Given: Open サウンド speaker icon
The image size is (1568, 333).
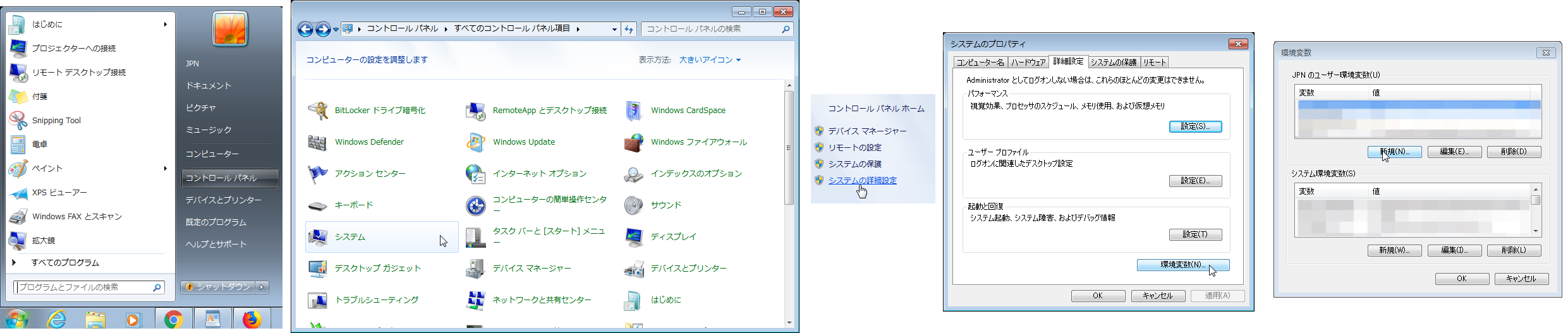Looking at the screenshot, I should [x=633, y=205].
